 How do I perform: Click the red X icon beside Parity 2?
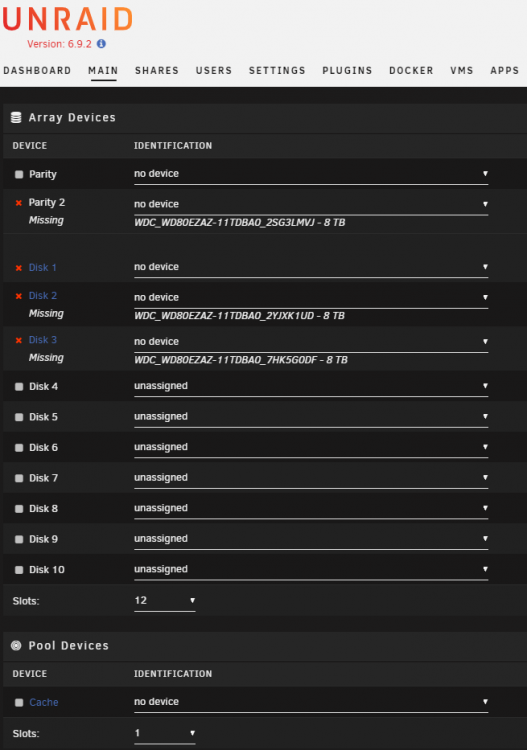coord(19,203)
